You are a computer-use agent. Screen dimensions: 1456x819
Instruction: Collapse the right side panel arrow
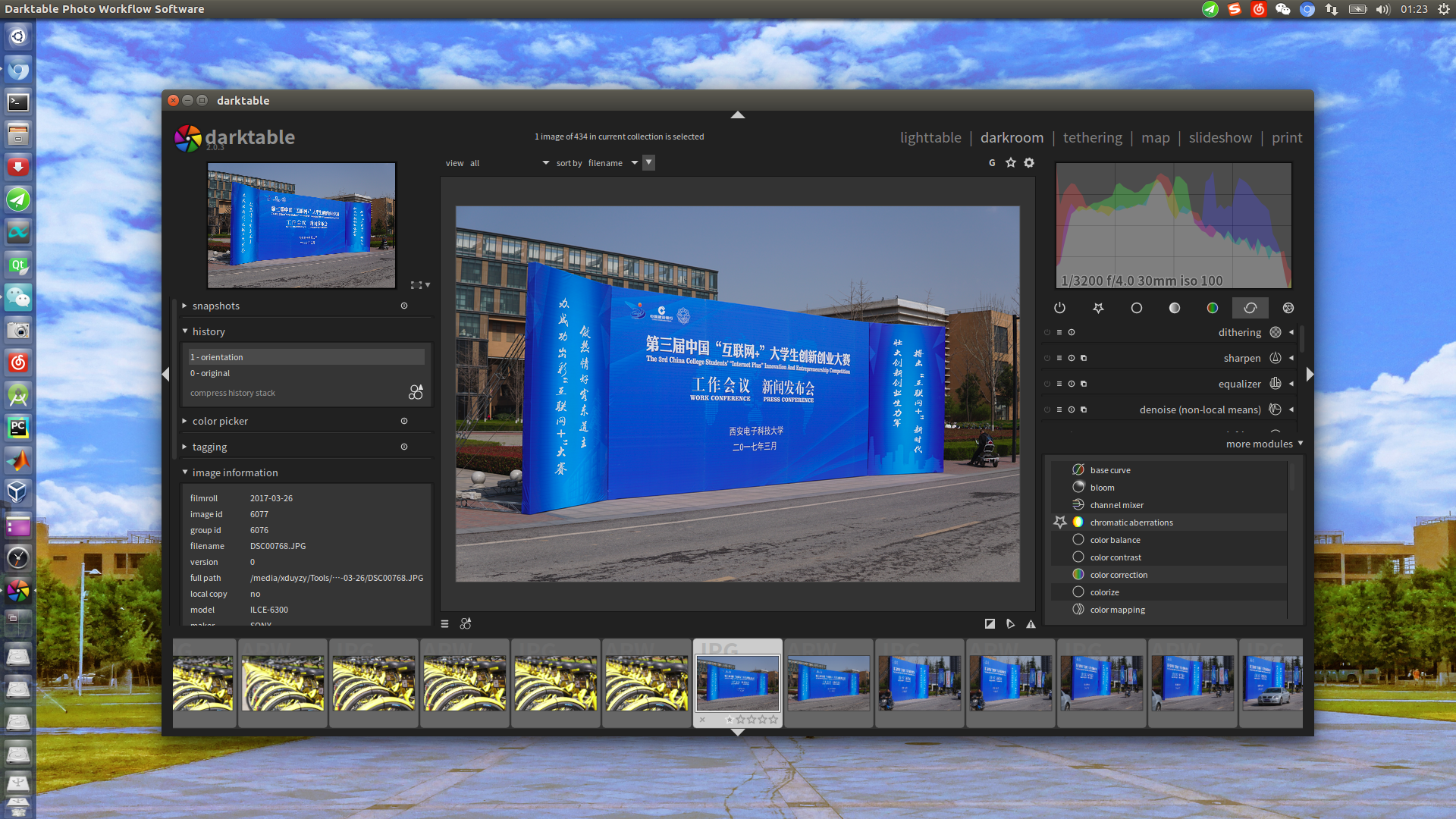[x=1310, y=374]
